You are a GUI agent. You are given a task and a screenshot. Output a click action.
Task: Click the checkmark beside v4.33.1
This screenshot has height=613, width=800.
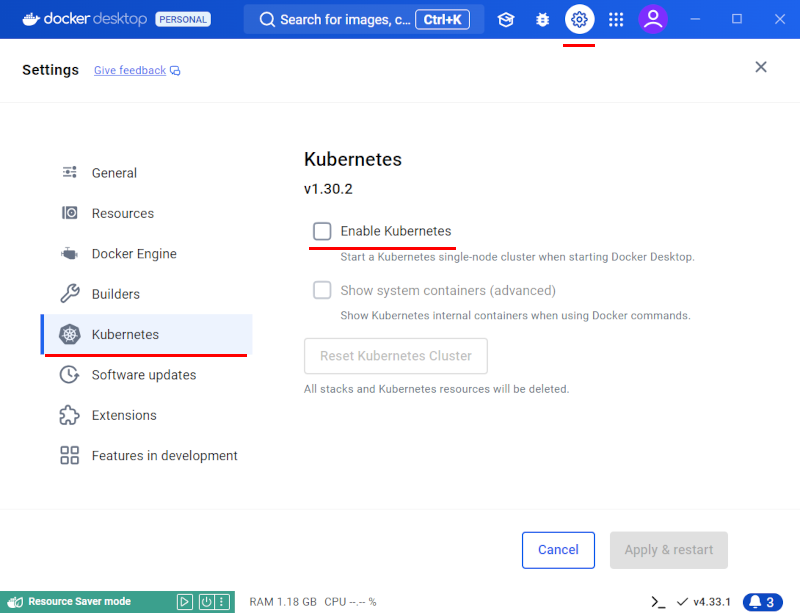(682, 602)
